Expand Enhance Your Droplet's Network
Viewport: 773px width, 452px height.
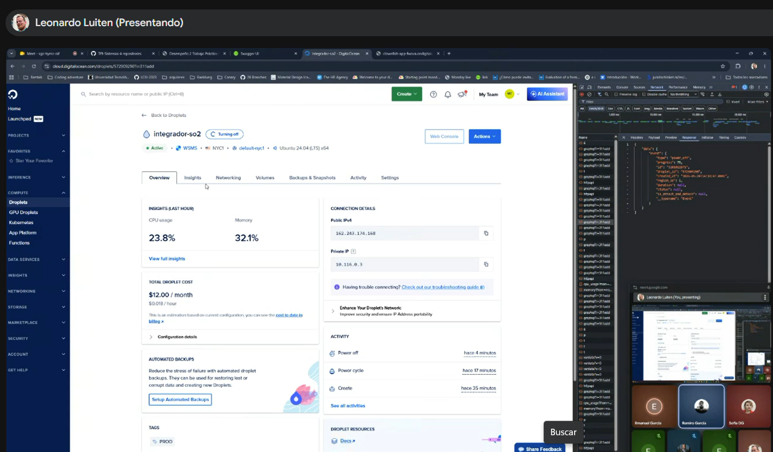point(381,311)
